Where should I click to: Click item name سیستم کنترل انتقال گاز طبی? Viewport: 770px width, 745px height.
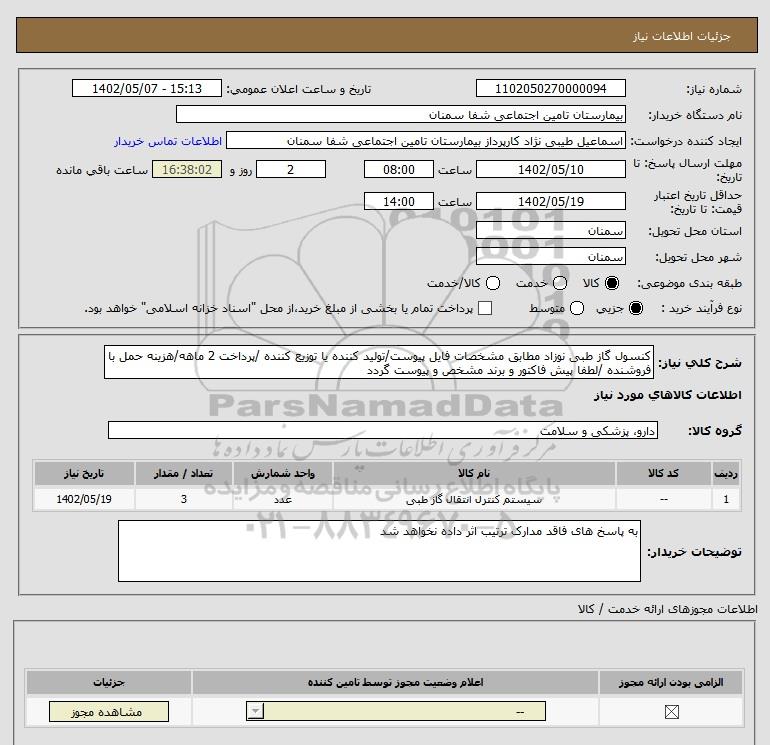(474, 499)
